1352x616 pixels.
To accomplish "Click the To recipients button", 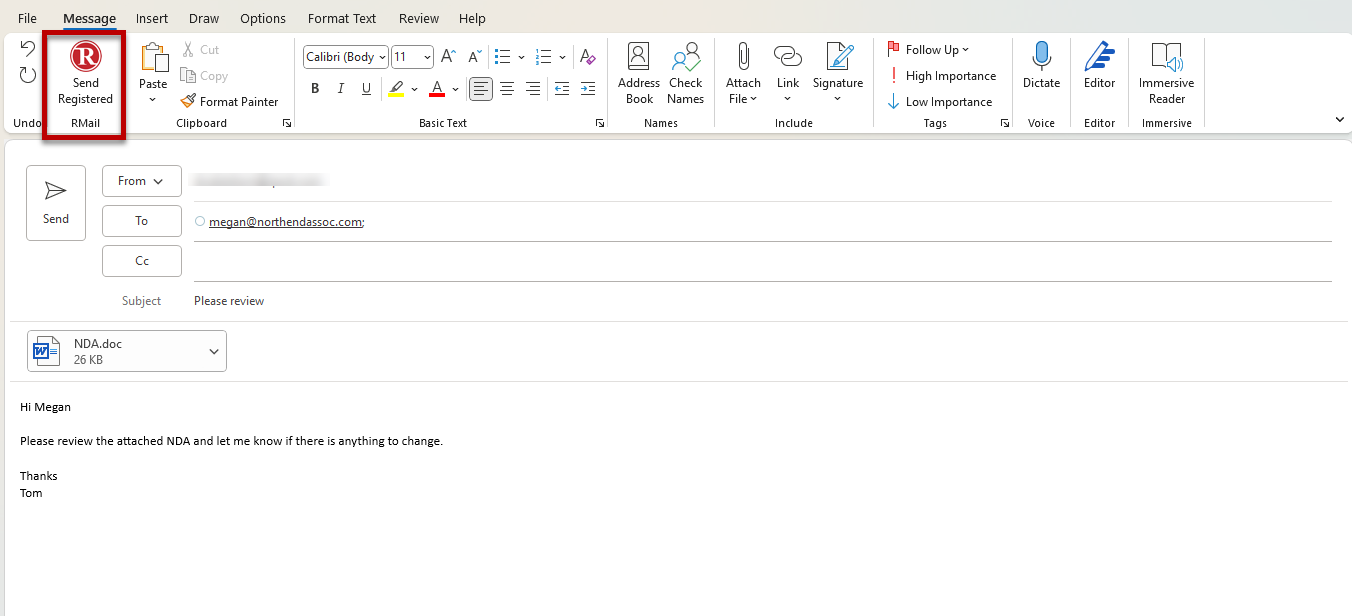I will (141, 221).
